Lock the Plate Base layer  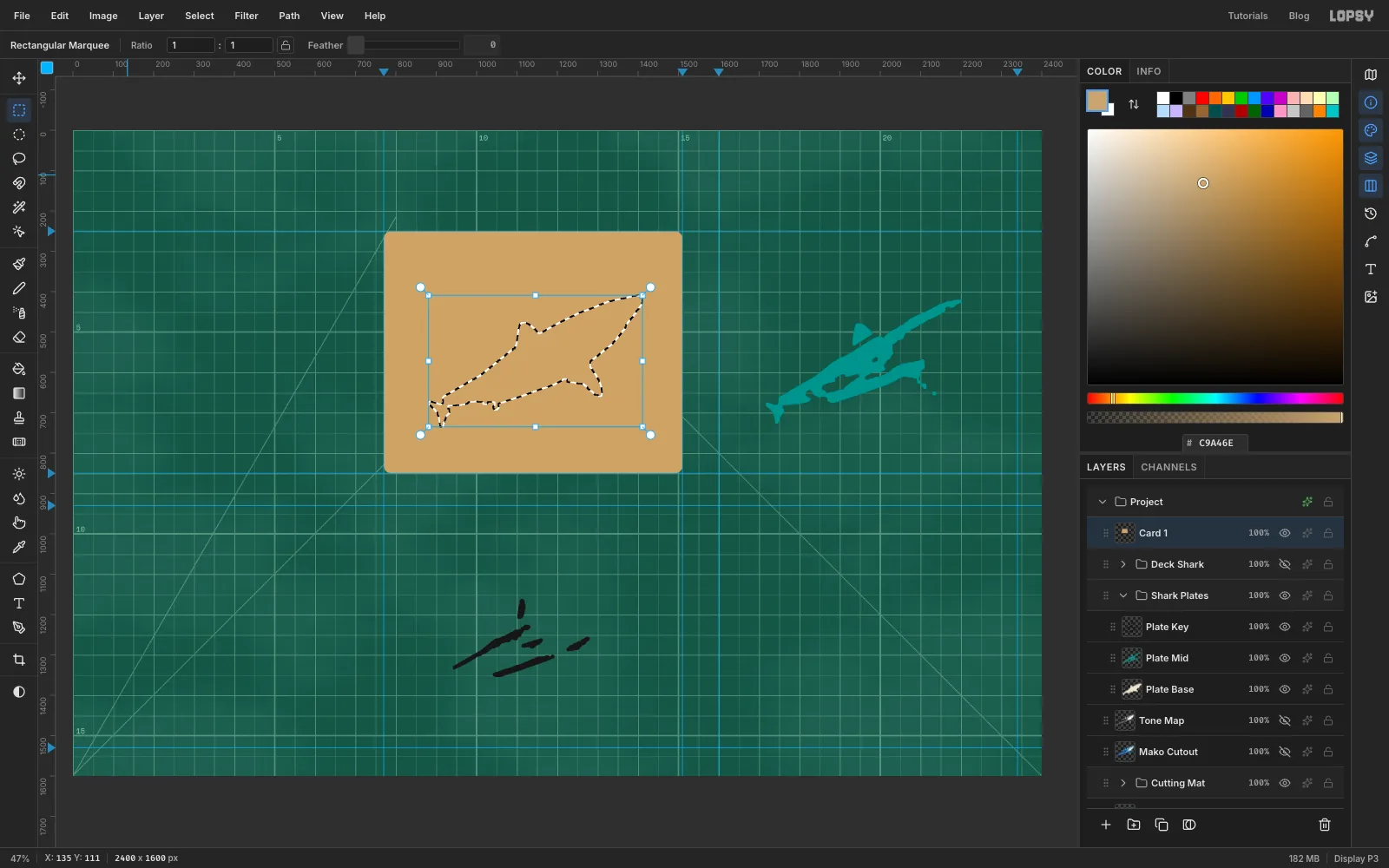click(x=1328, y=689)
